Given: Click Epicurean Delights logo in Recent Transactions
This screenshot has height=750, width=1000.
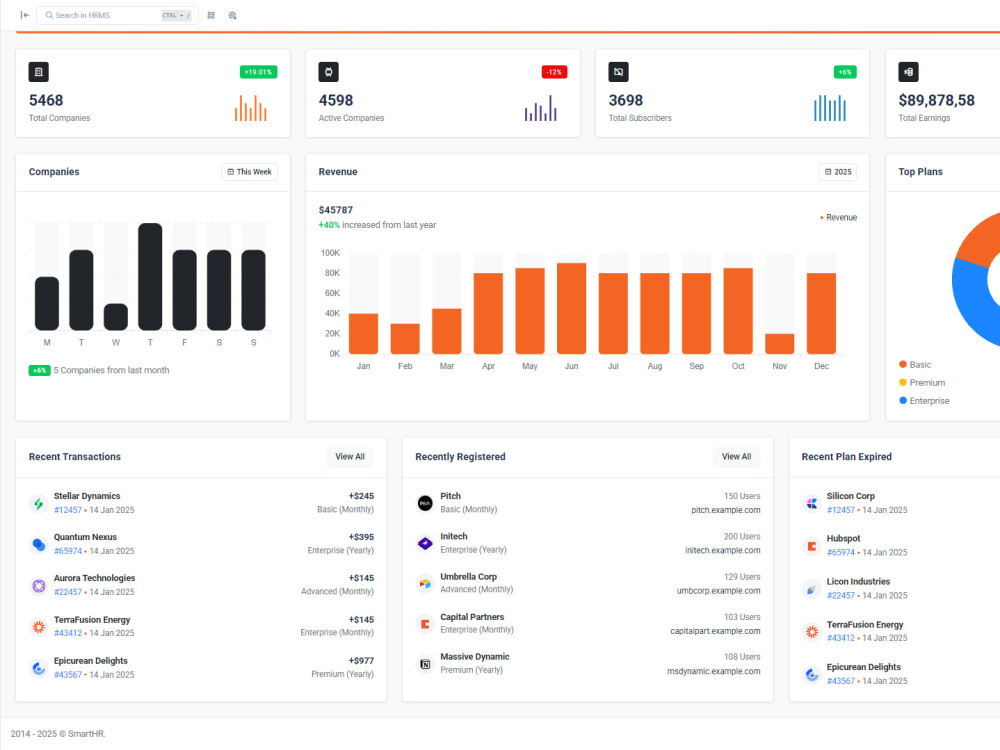Looking at the screenshot, I should 39,668.
